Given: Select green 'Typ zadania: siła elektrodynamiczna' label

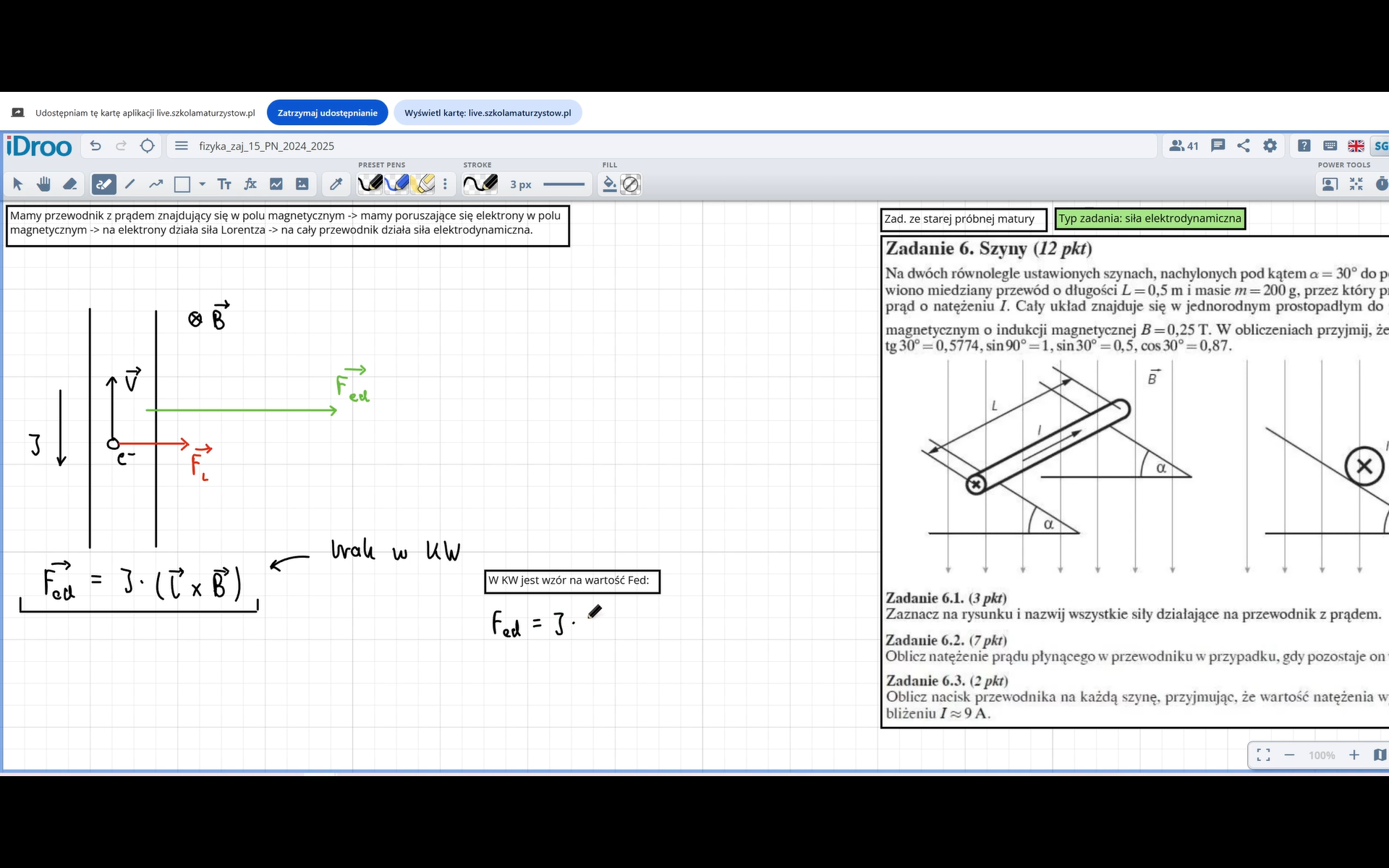Looking at the screenshot, I should [x=1150, y=218].
